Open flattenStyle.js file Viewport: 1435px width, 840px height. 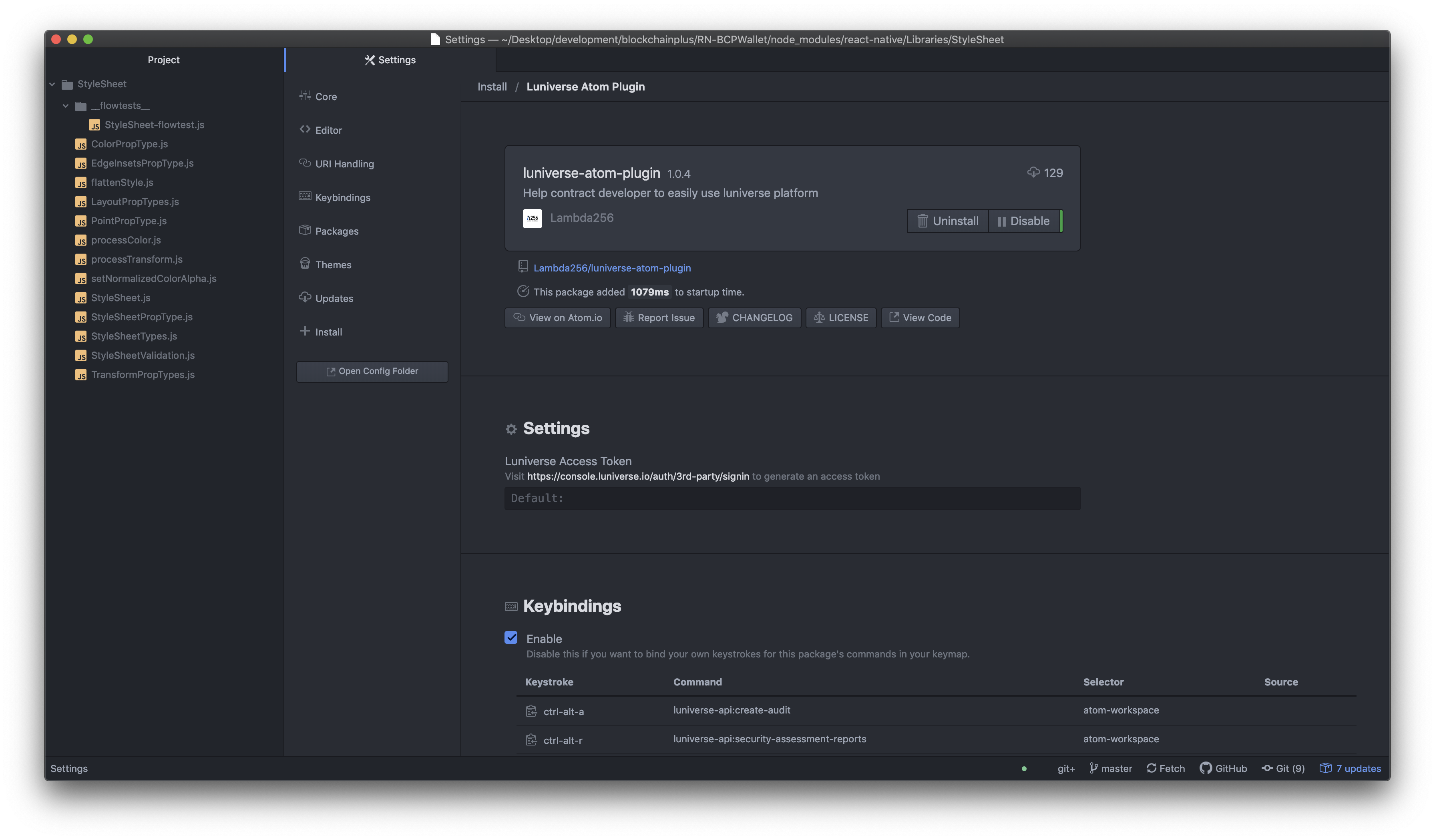pyautogui.click(x=122, y=182)
